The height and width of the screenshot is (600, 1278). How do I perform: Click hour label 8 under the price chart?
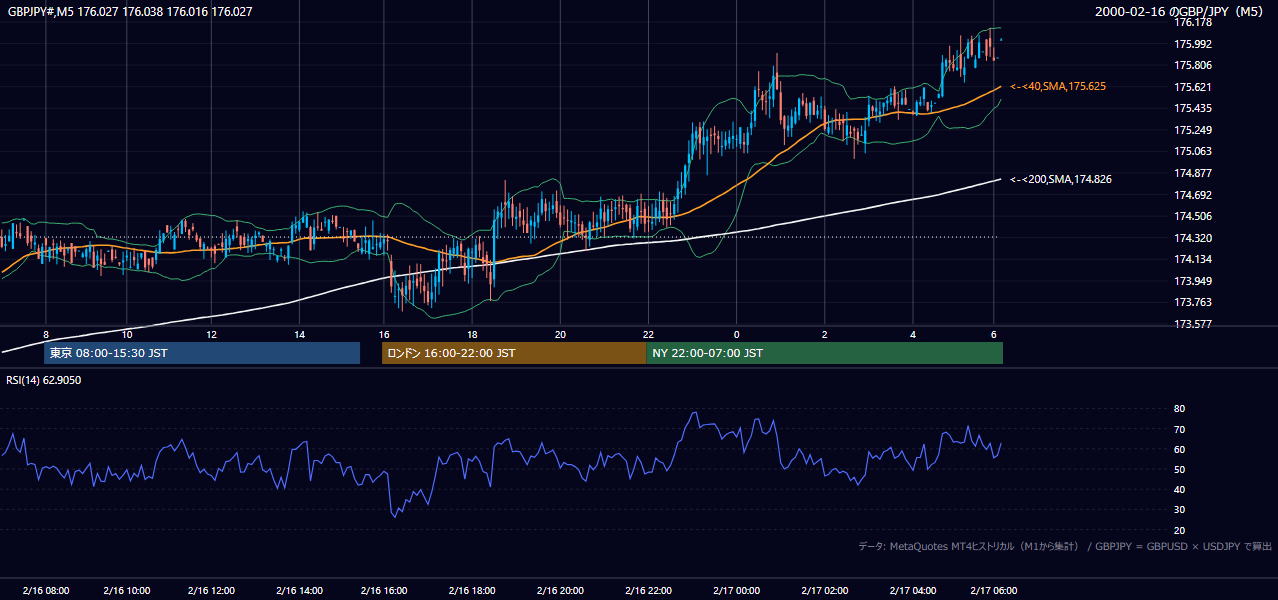coord(46,334)
